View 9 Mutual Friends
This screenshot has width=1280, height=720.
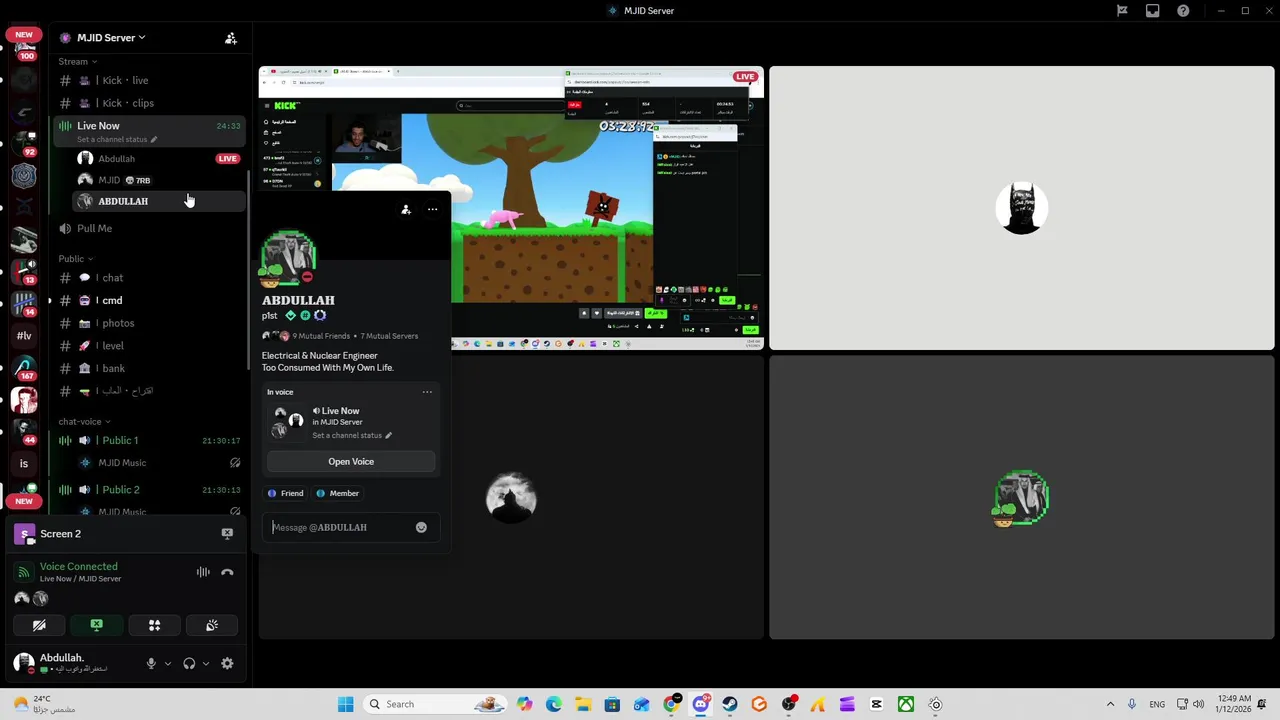click(x=321, y=336)
